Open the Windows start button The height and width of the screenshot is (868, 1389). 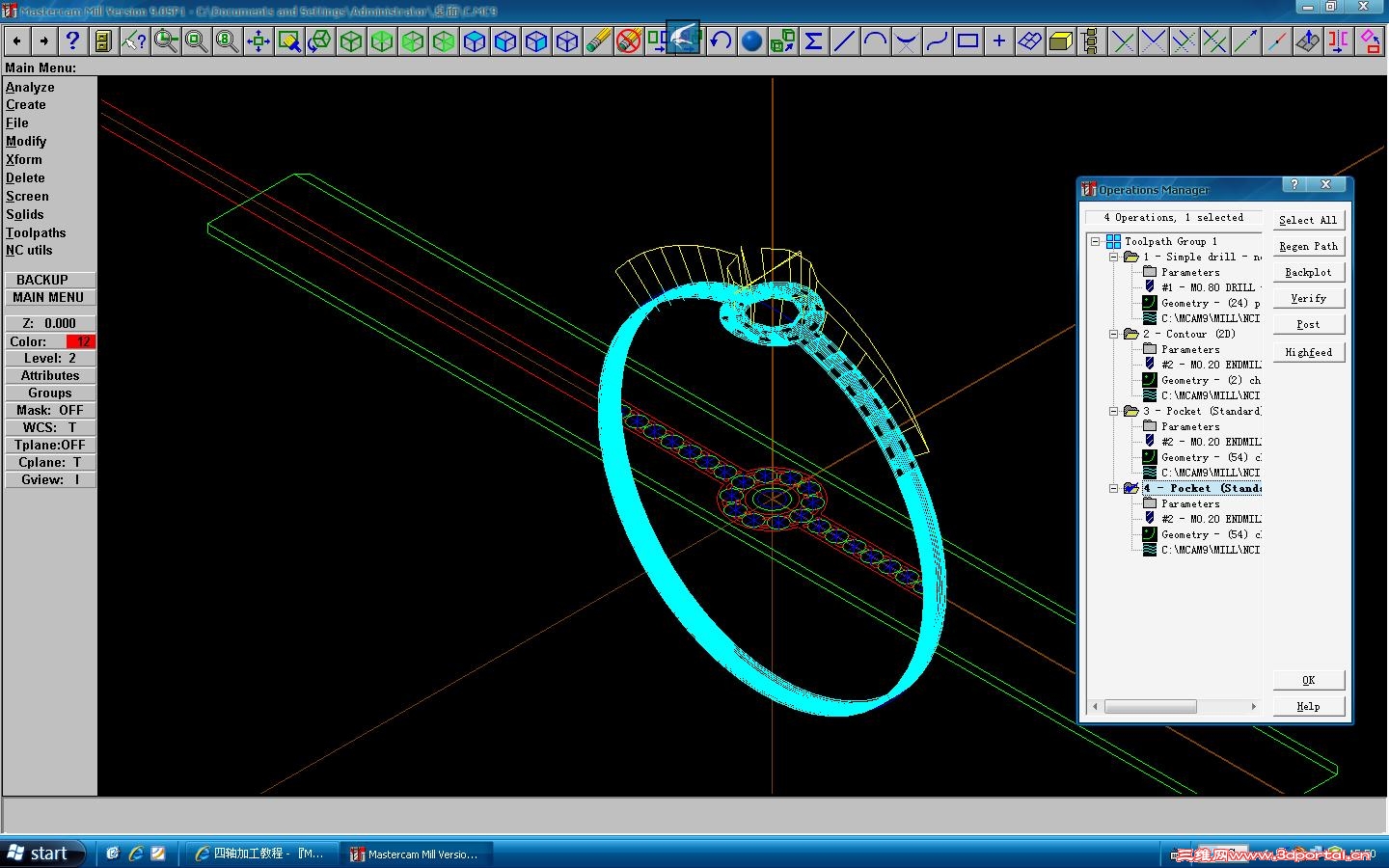pyautogui.click(x=42, y=854)
